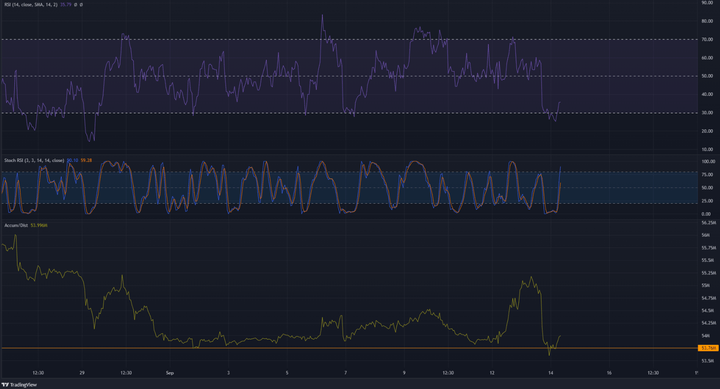
Task: Click the 30.00 RSI scale label
Action: click(707, 113)
